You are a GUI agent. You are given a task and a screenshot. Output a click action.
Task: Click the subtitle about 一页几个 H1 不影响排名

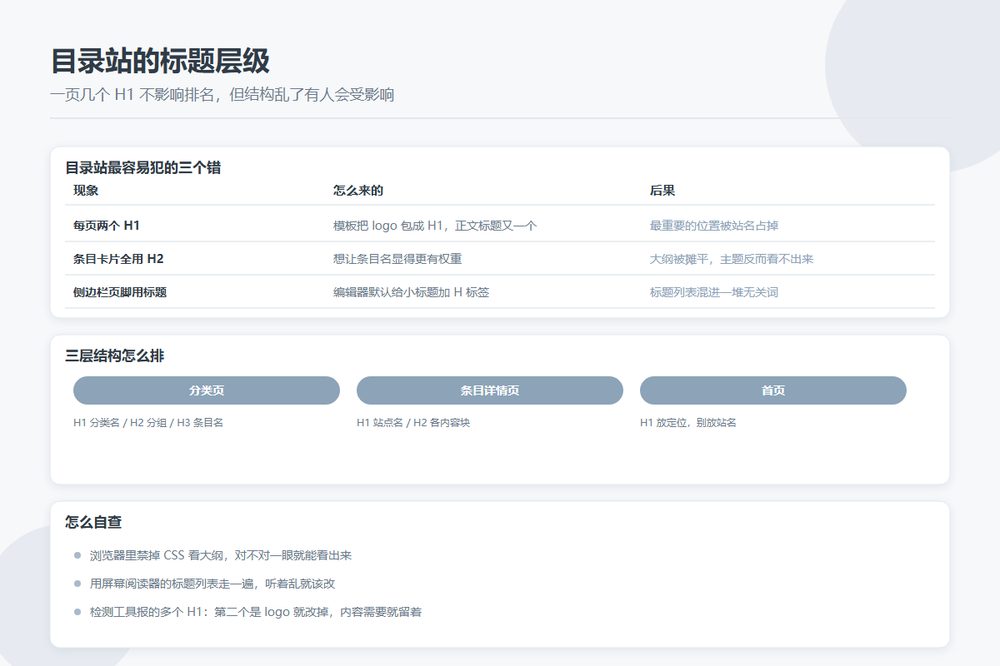222,95
